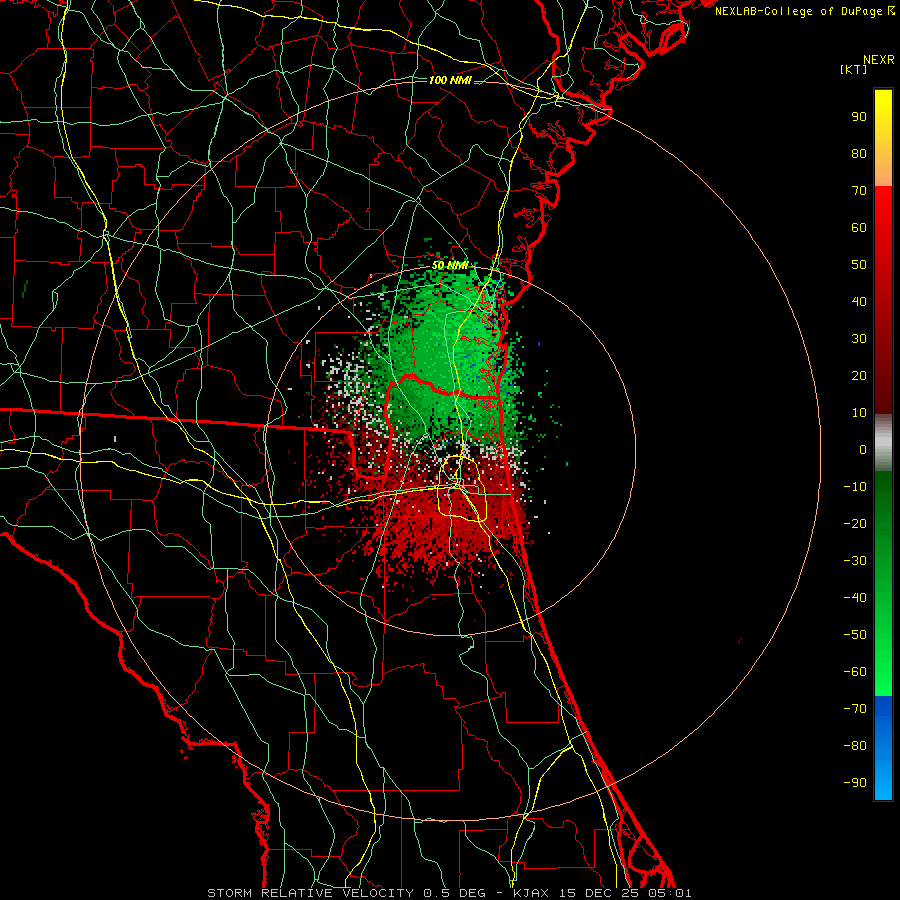This screenshot has width=900, height=900.
Task: Click the KJAX station identifier in the caption
Action: click(529, 893)
